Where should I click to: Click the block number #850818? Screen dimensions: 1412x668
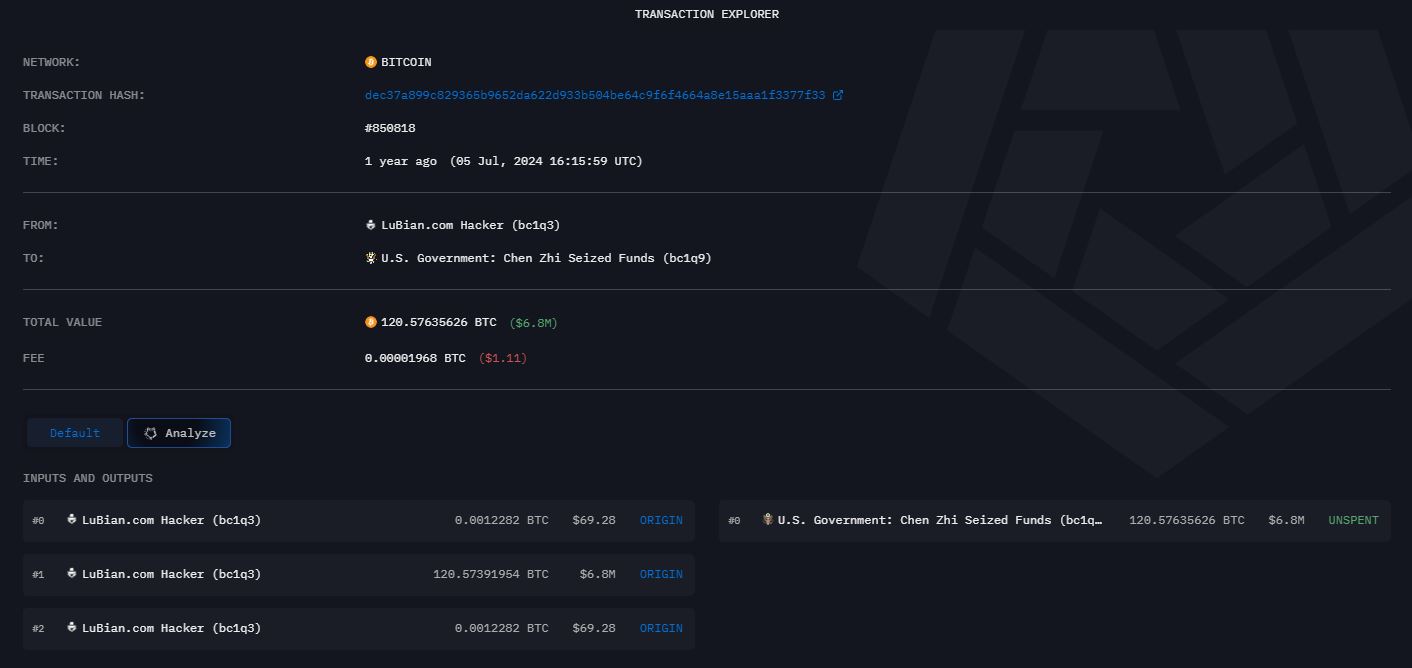(x=391, y=128)
